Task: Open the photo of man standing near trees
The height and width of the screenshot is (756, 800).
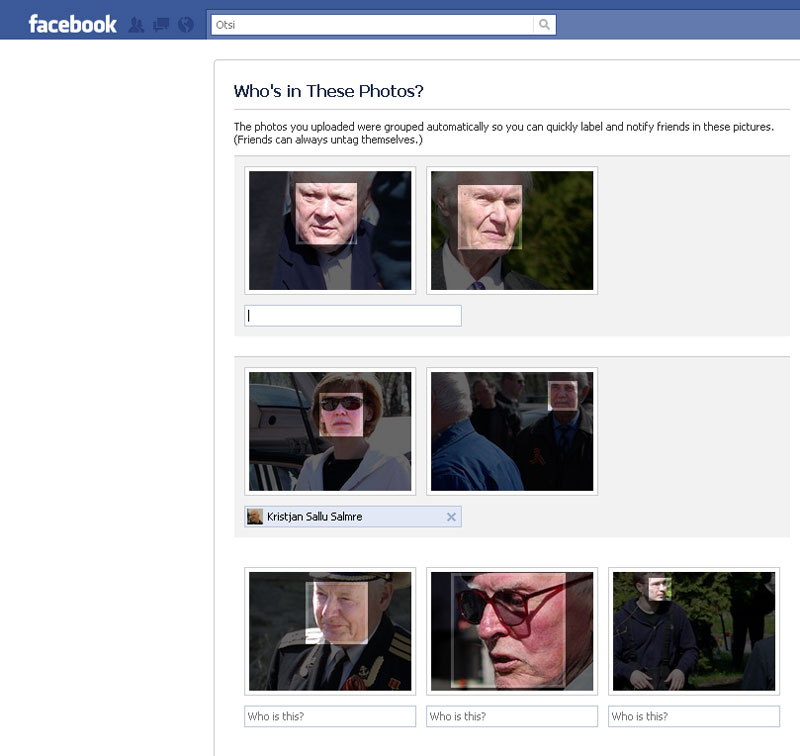Action: (x=694, y=631)
